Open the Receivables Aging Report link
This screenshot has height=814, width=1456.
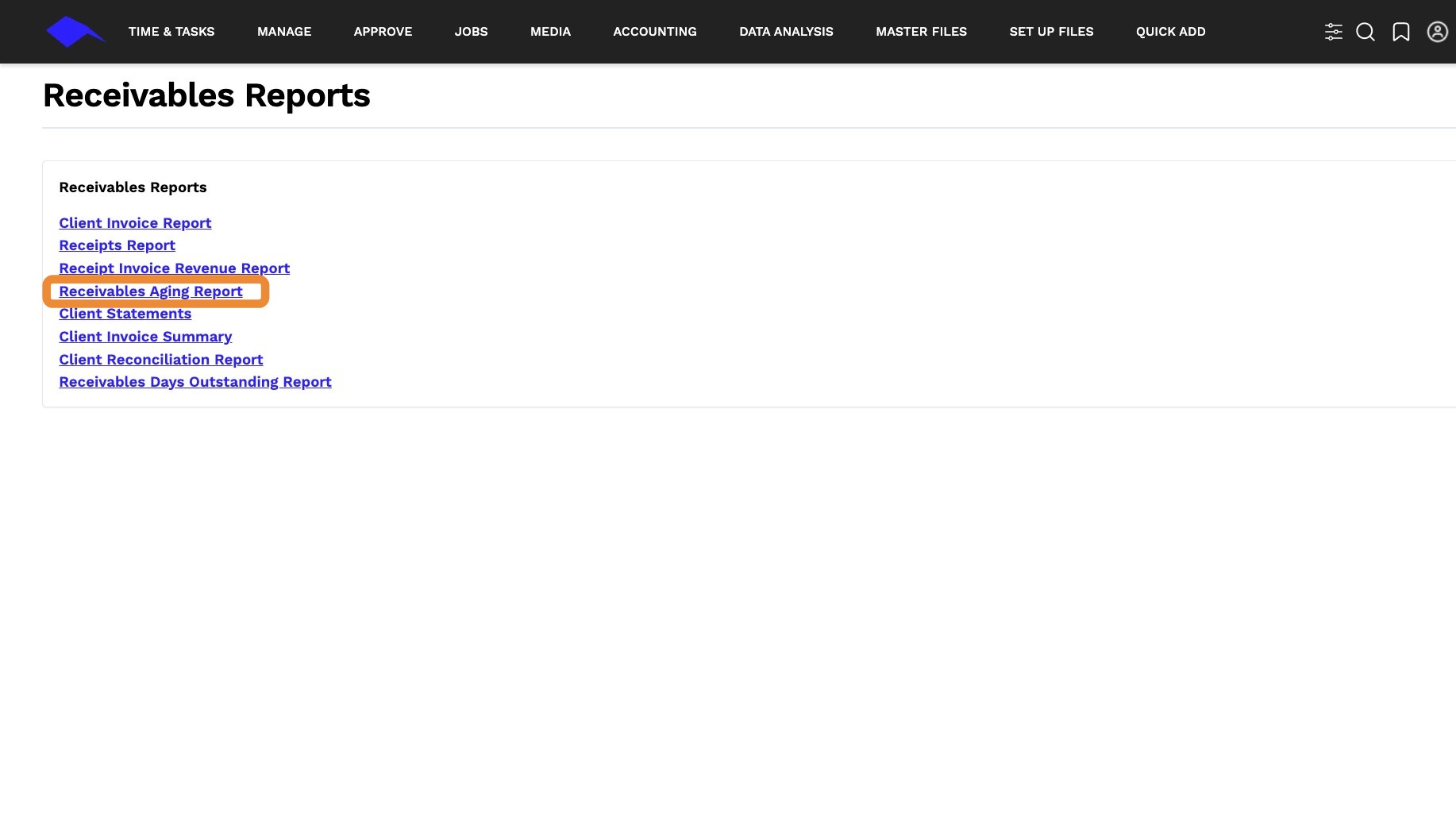pos(151,291)
